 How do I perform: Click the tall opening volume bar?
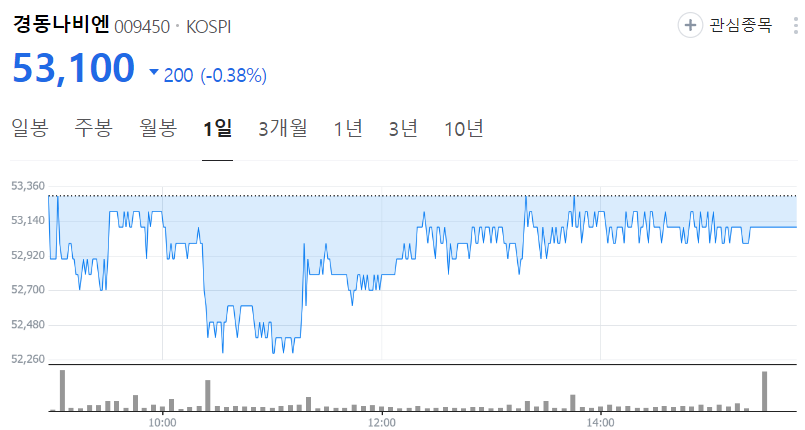click(x=63, y=390)
